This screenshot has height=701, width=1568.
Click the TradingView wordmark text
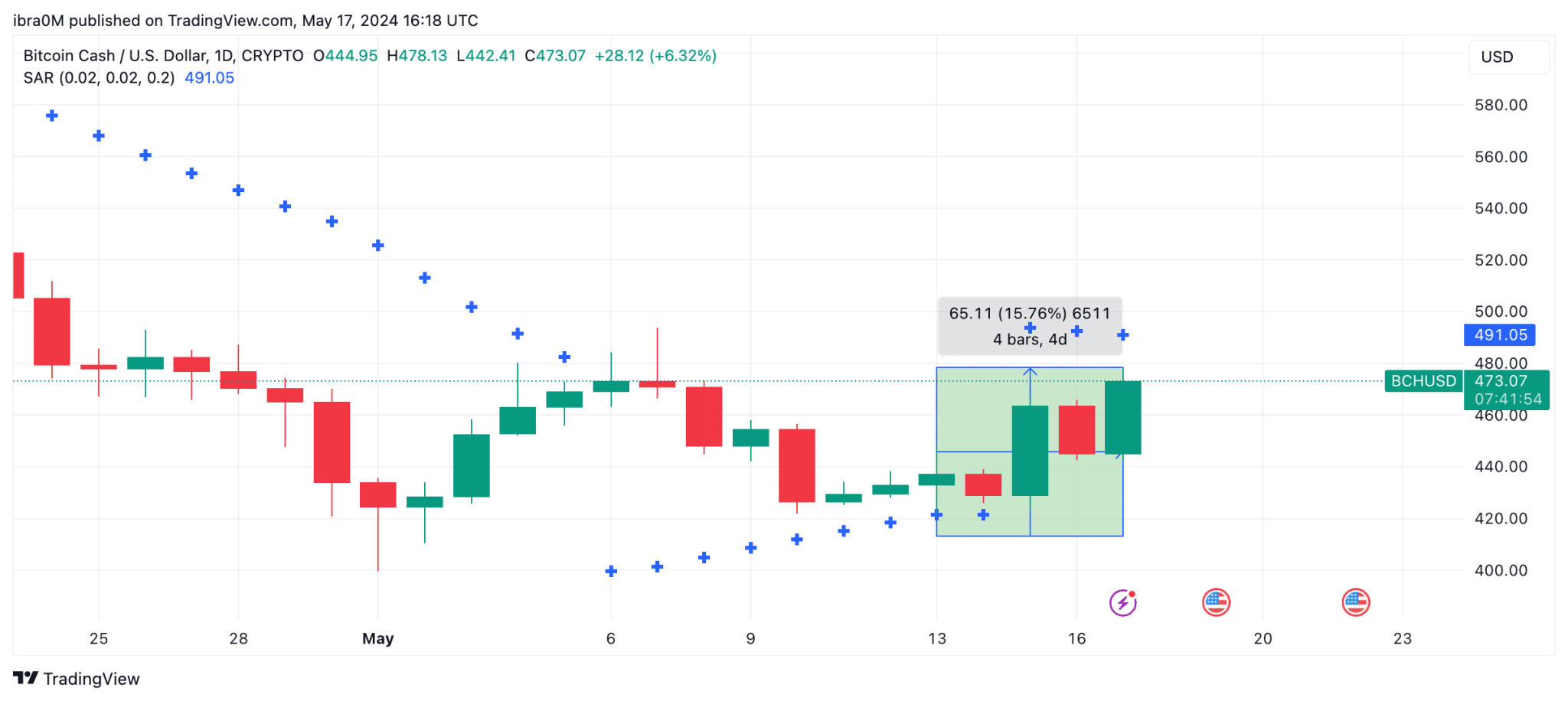(x=91, y=679)
